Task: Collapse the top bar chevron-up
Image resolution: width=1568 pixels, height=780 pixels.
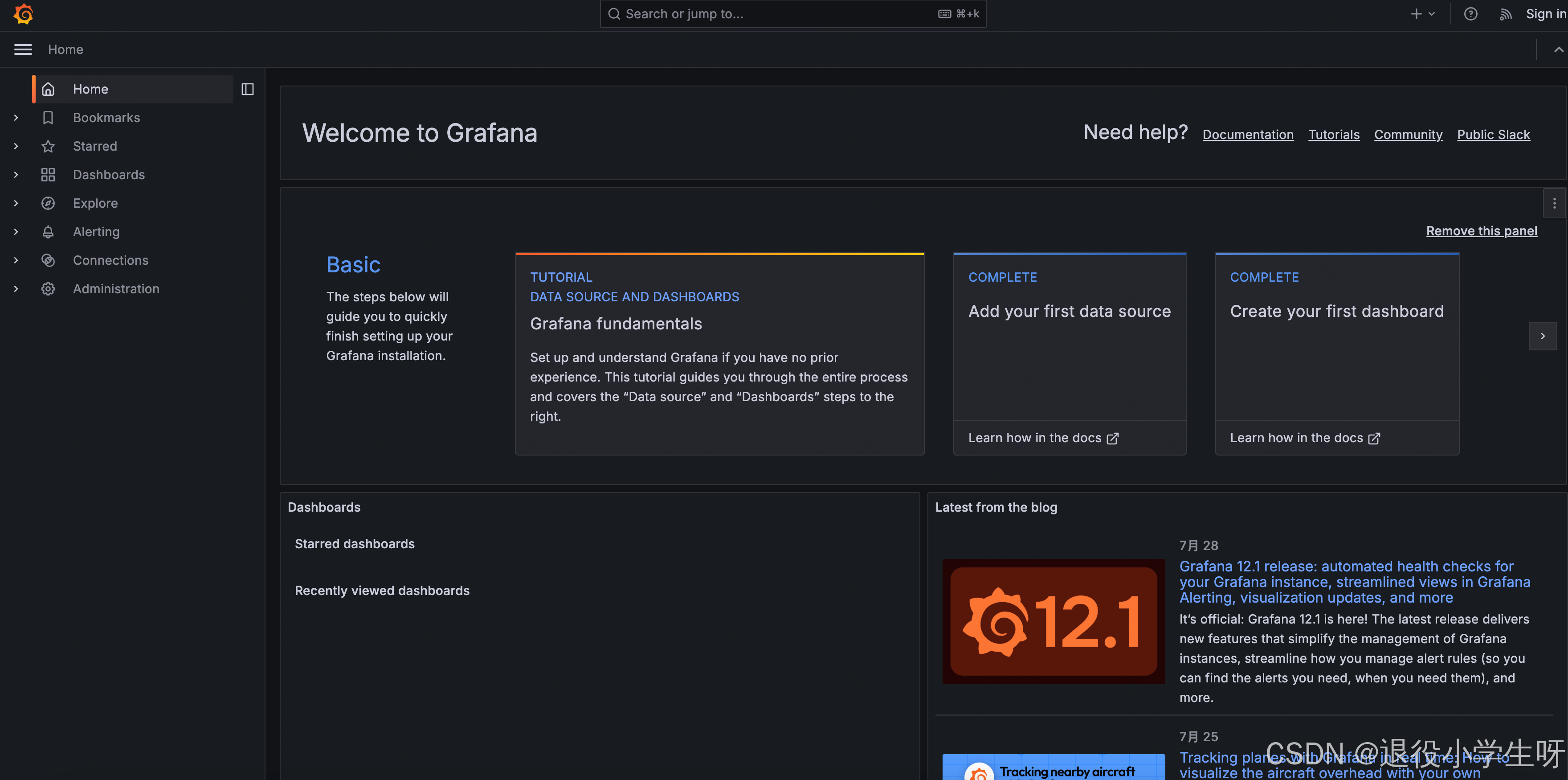Action: (1558, 49)
